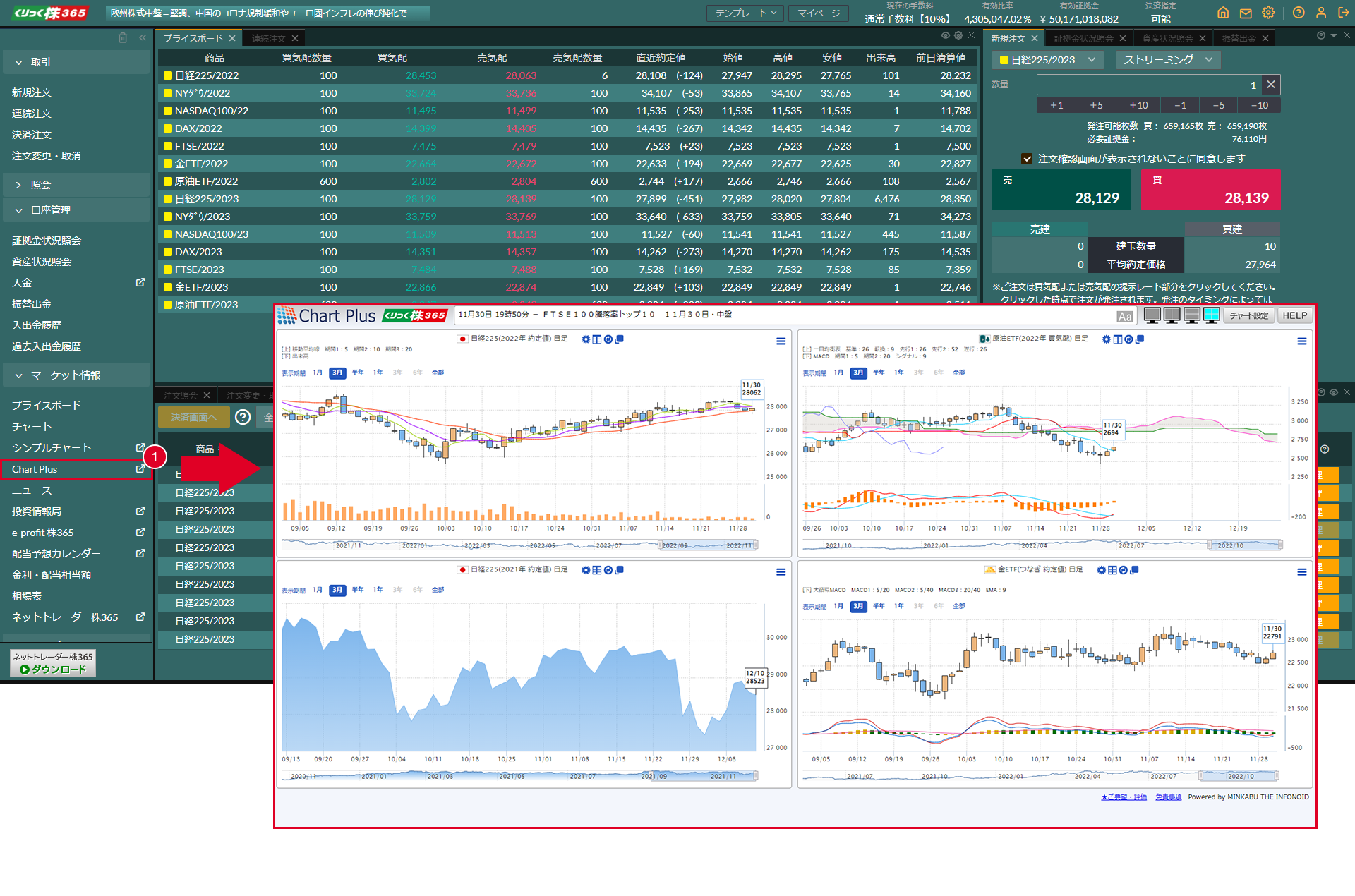Switch to 資産状況照会 tab

click(x=1168, y=38)
